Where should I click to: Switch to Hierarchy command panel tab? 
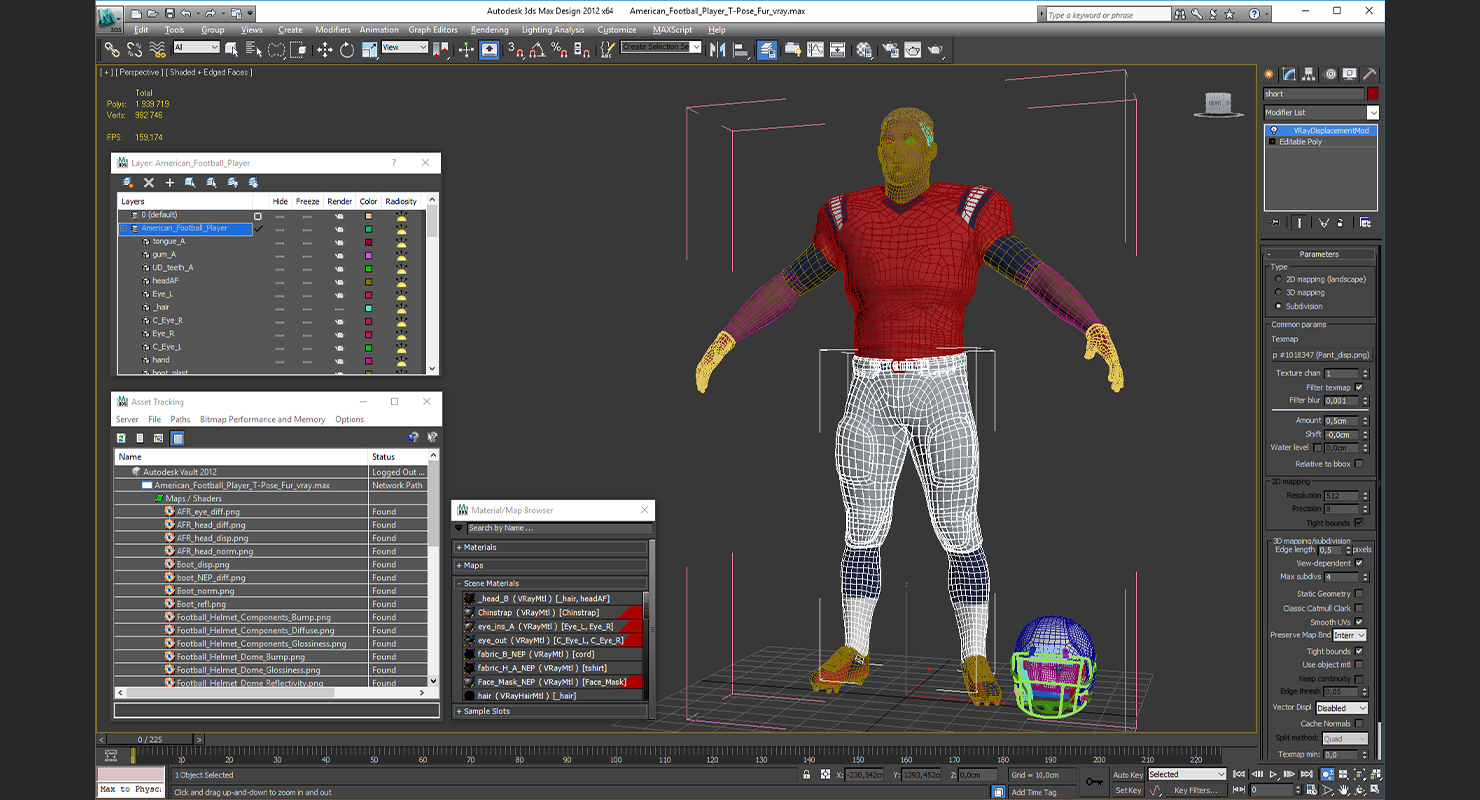[1310, 74]
